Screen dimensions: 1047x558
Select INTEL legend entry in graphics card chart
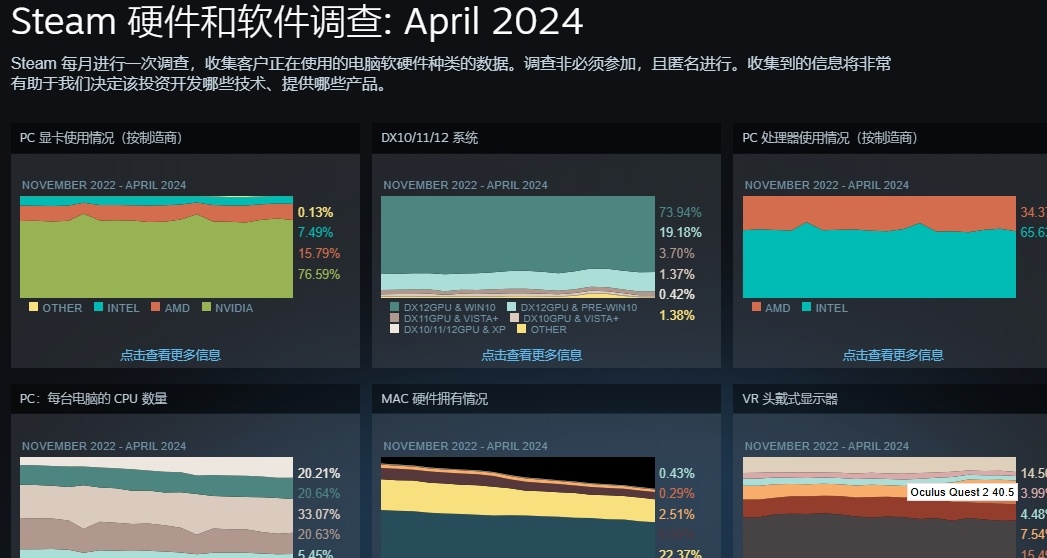coord(117,308)
